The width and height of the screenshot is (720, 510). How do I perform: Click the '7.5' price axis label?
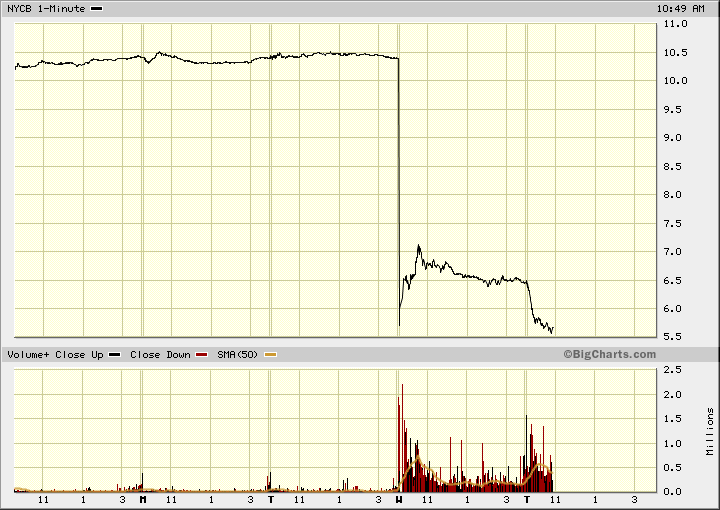pyautogui.click(x=673, y=224)
